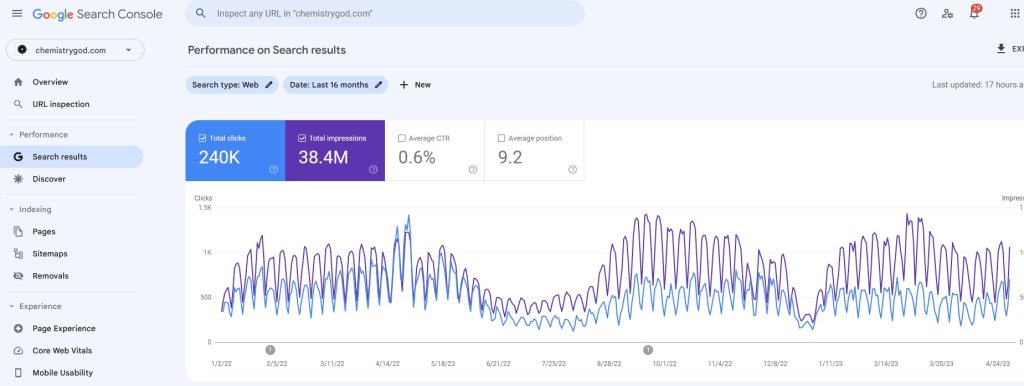Edit the Date: Last 16 months filter chip
This screenshot has height=386, width=1024.
[336, 85]
